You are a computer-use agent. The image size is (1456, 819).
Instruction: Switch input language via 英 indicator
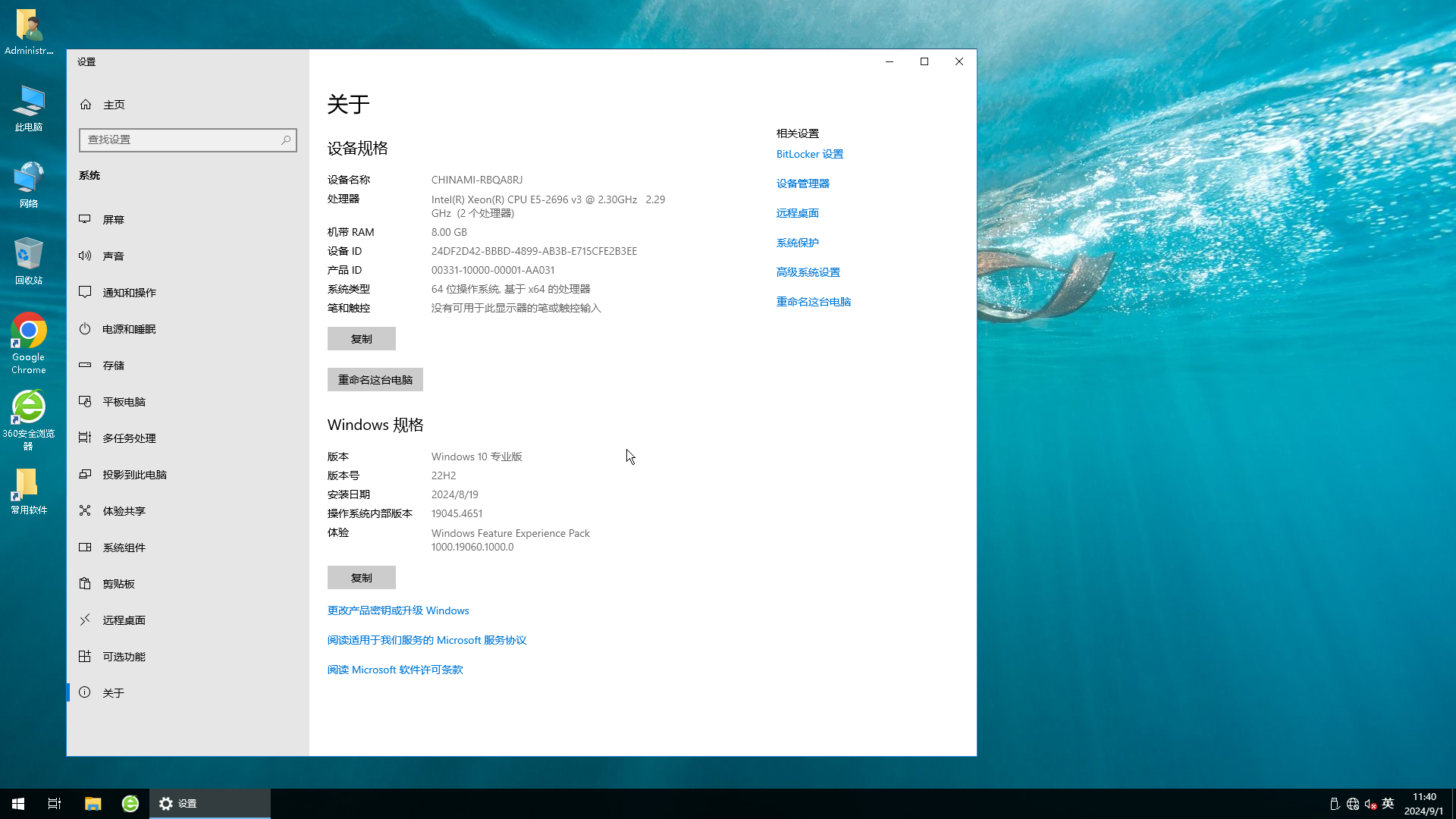(1388, 804)
